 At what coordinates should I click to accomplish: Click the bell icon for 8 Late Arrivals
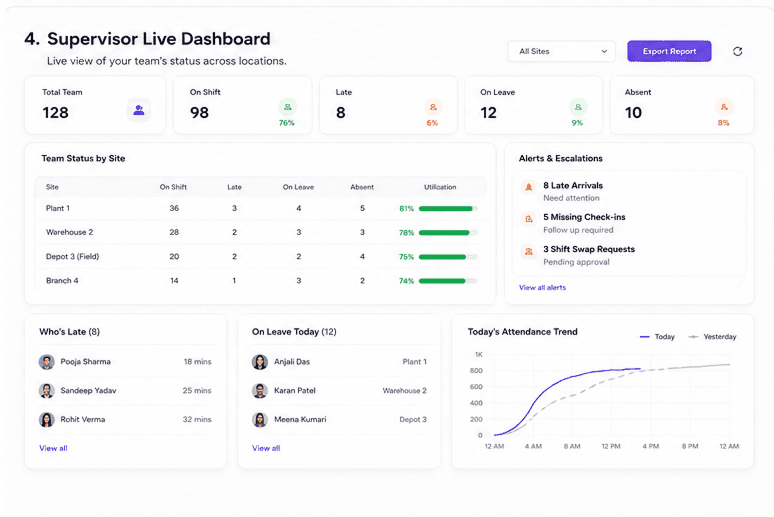pyautogui.click(x=529, y=187)
